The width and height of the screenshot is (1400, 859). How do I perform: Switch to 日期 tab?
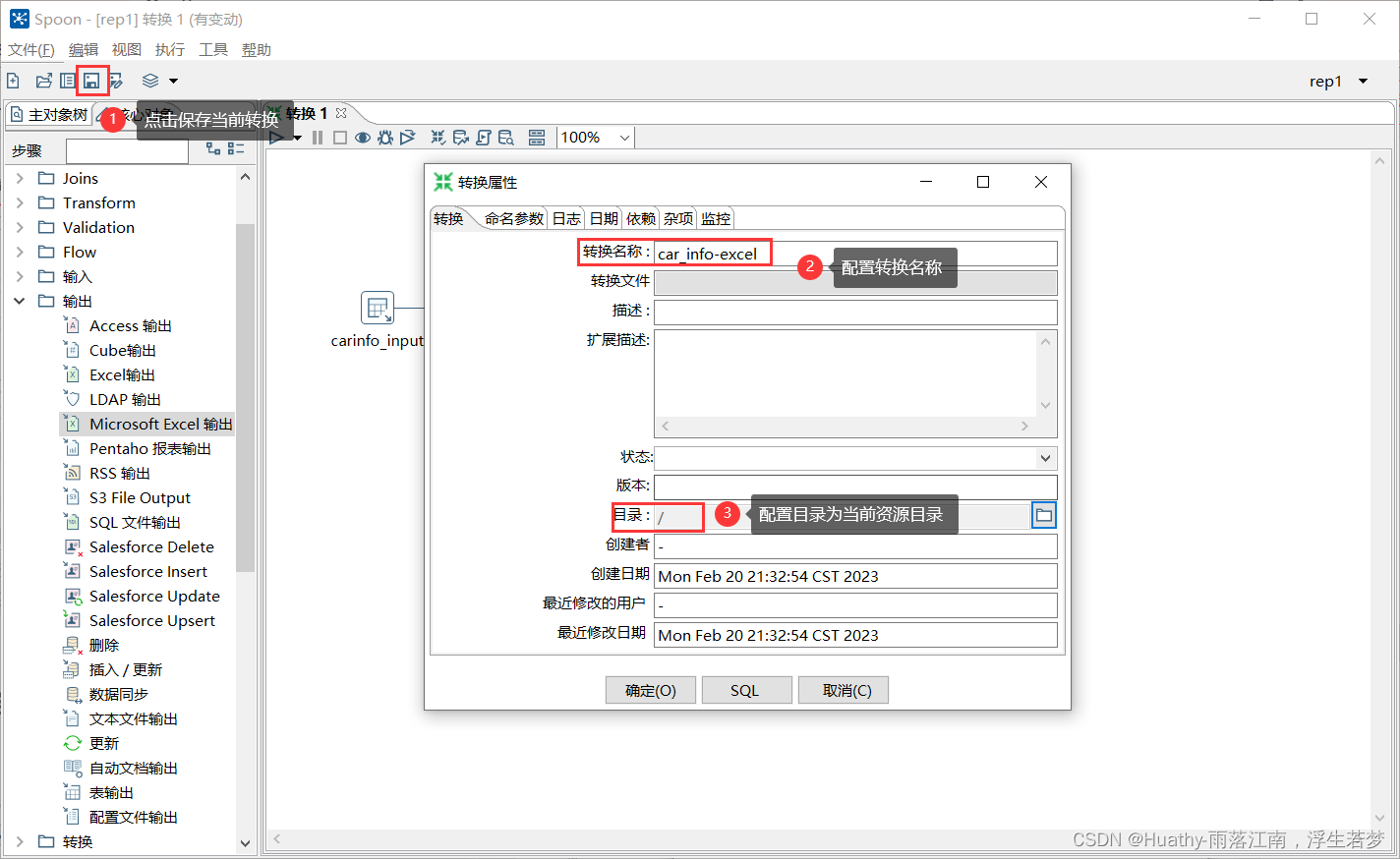pyautogui.click(x=604, y=218)
